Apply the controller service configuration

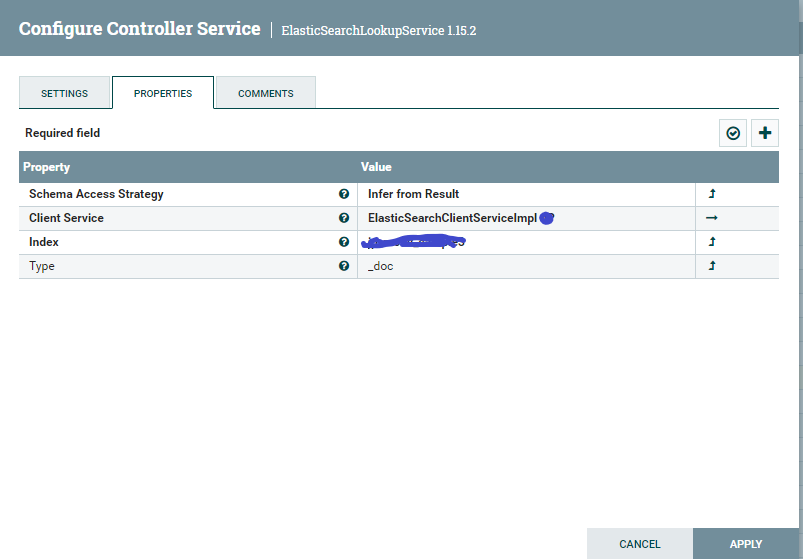[746, 544]
